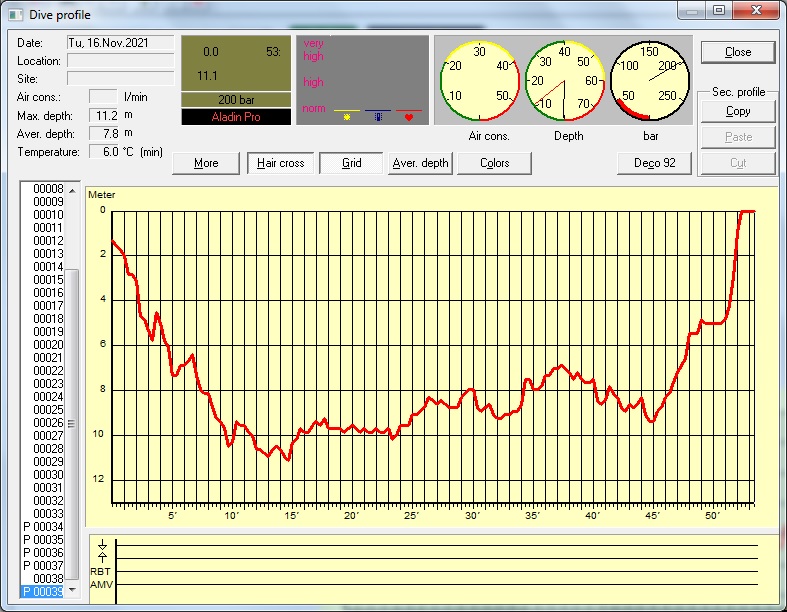The image size is (787, 612).
Task: Click the Date field
Action: click(x=120, y=43)
